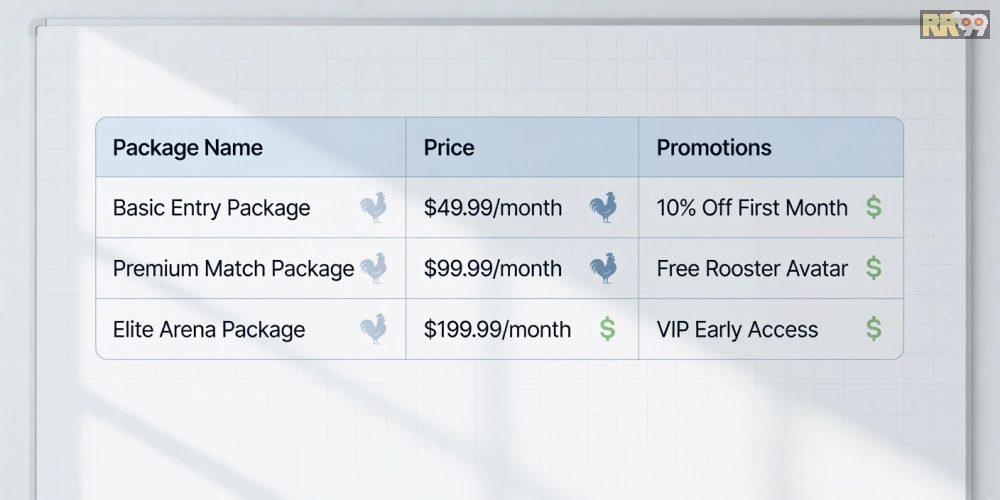Open the 10% Off First Month promotion

[752, 208]
